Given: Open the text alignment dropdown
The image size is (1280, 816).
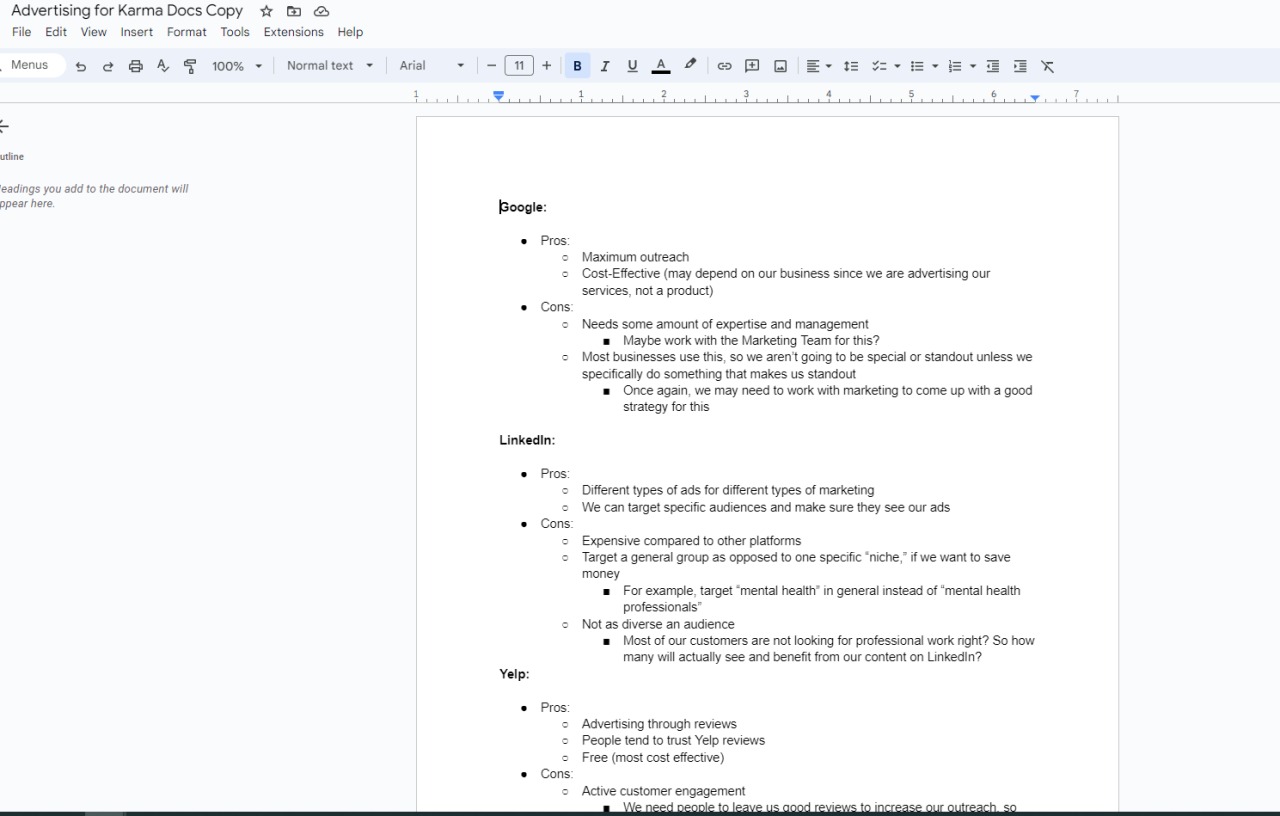Looking at the screenshot, I should coord(819,66).
